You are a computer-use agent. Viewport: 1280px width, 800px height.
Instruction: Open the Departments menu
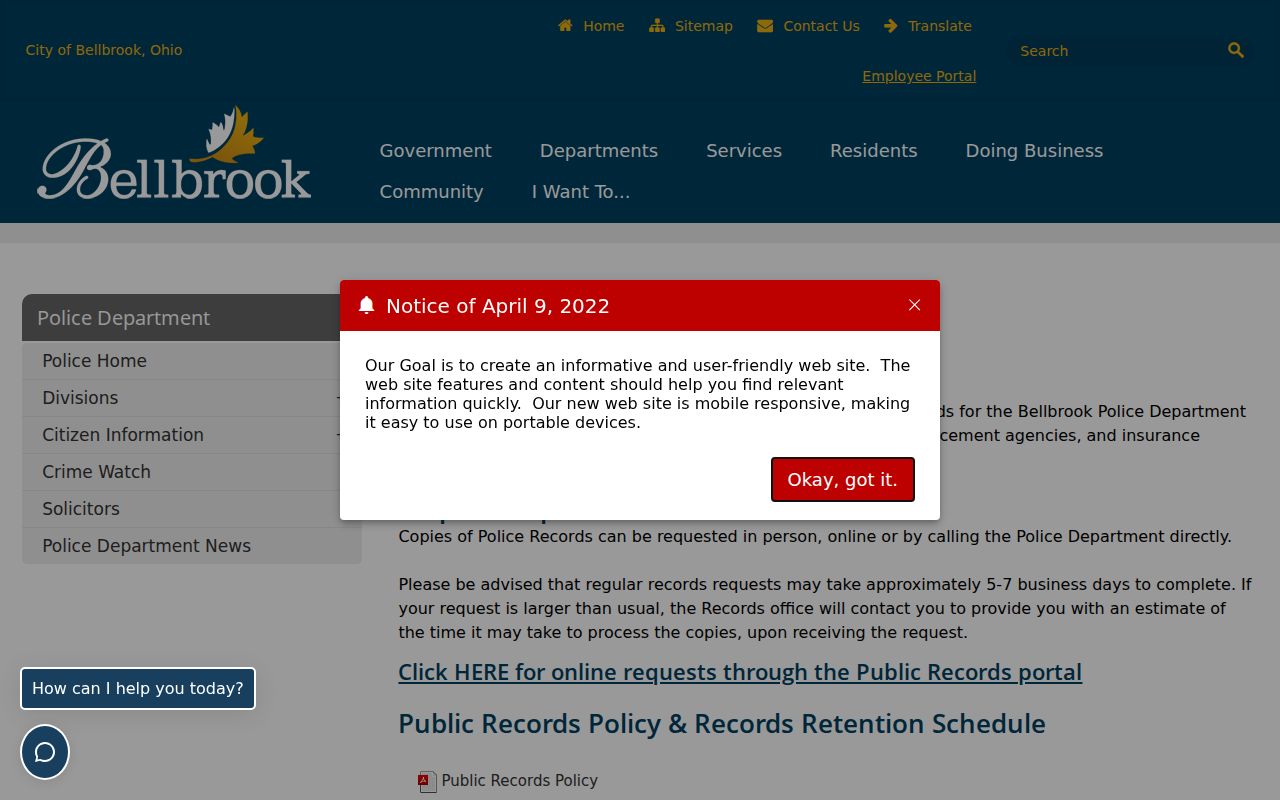[x=599, y=150]
